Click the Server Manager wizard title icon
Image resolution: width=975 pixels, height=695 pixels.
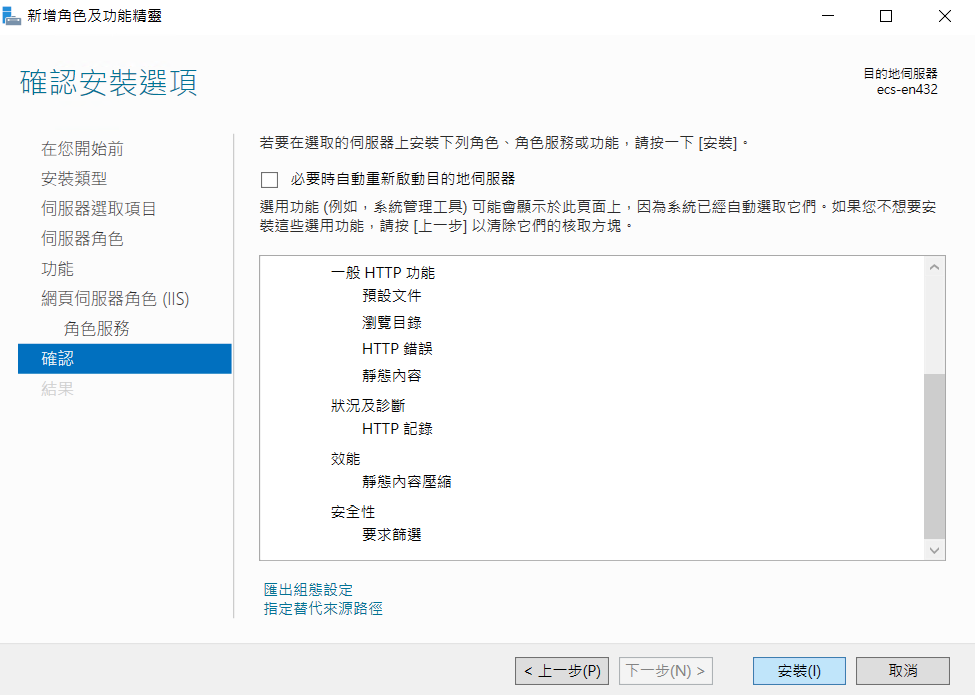pos(11,16)
